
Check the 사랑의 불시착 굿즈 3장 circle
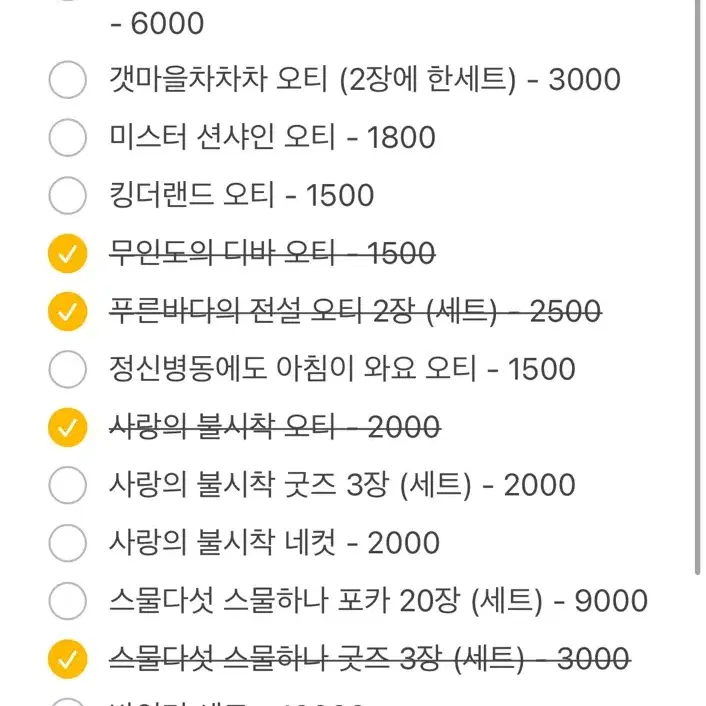click(x=68, y=485)
